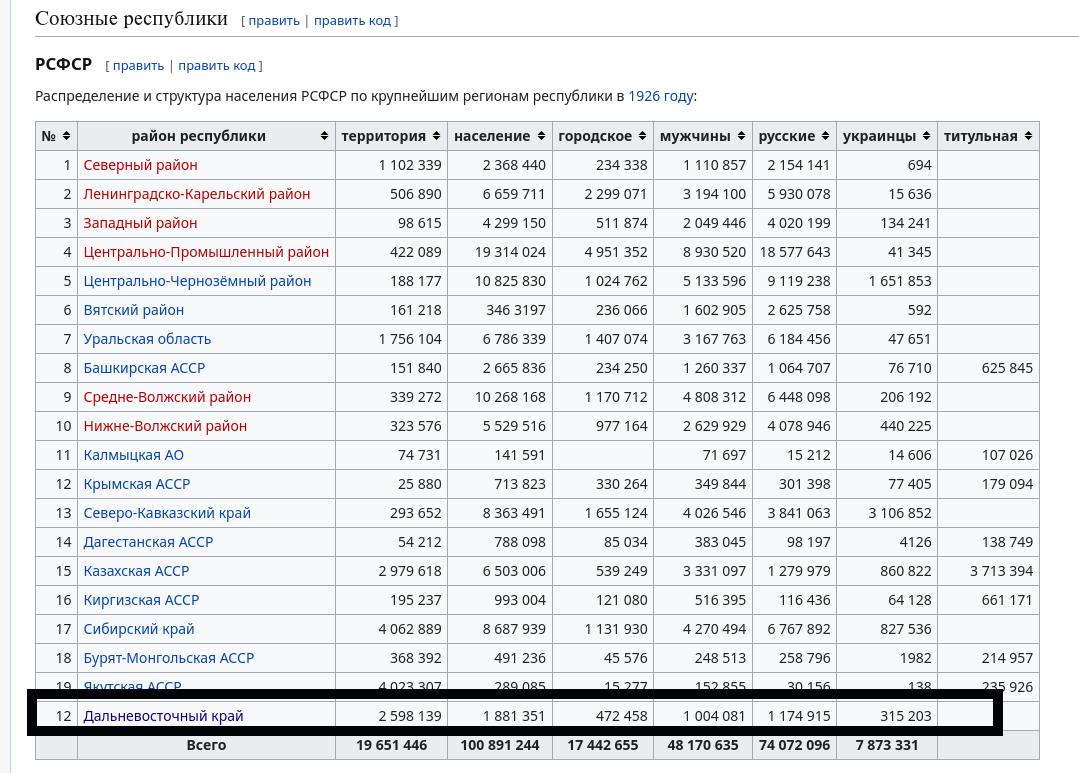
Task: Sort the table by the № column
Action: tap(66, 136)
